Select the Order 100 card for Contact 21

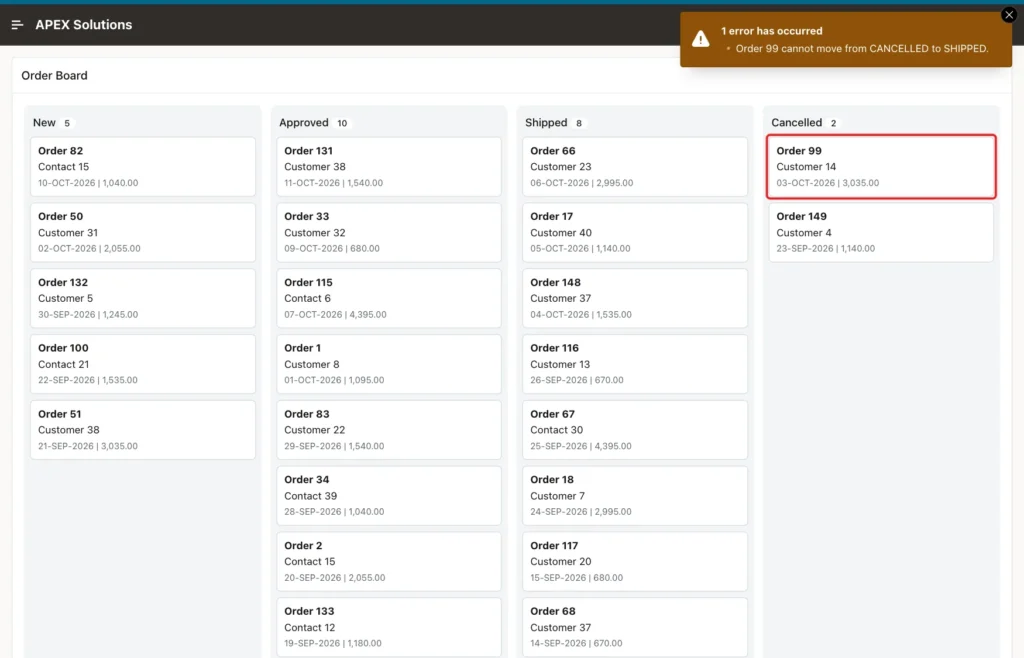(x=142, y=364)
